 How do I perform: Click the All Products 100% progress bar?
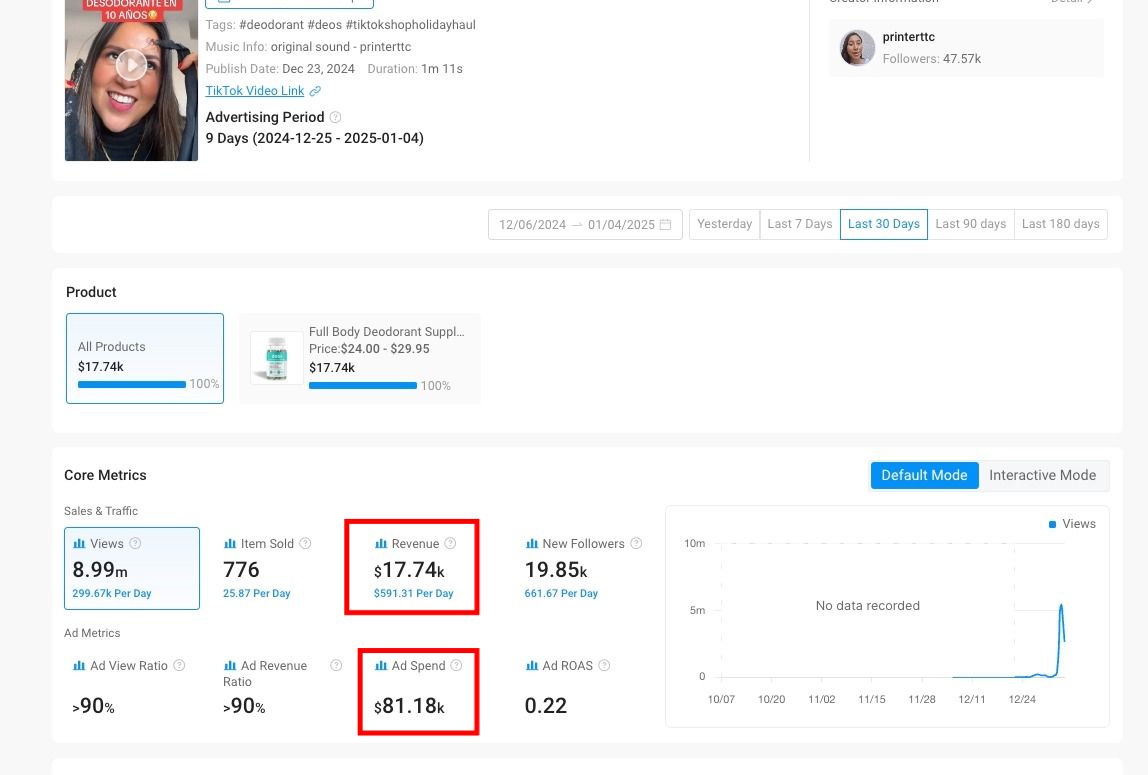[132, 384]
